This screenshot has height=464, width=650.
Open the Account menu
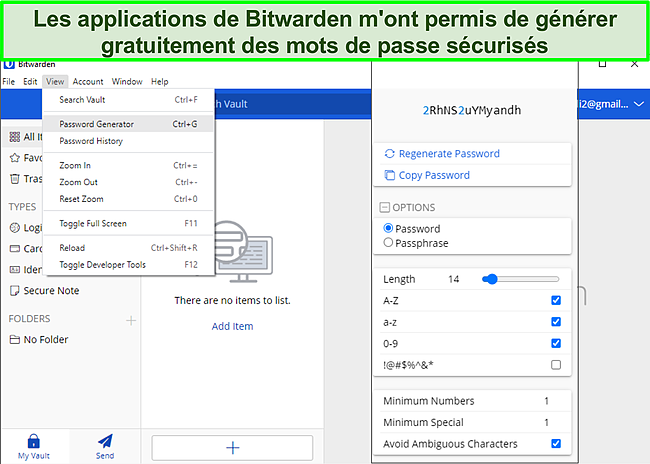pyautogui.click(x=87, y=81)
